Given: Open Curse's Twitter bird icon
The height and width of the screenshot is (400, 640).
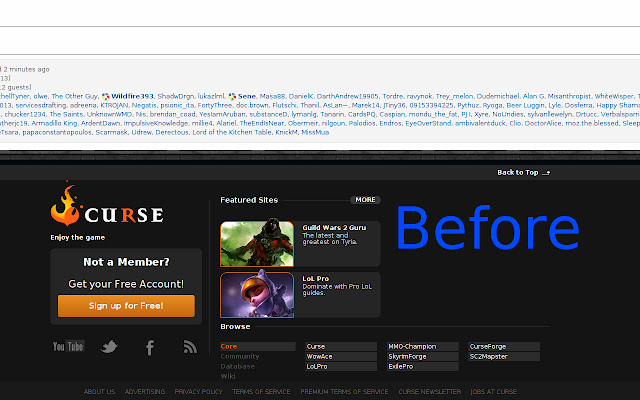Looking at the screenshot, I should 109,347.
